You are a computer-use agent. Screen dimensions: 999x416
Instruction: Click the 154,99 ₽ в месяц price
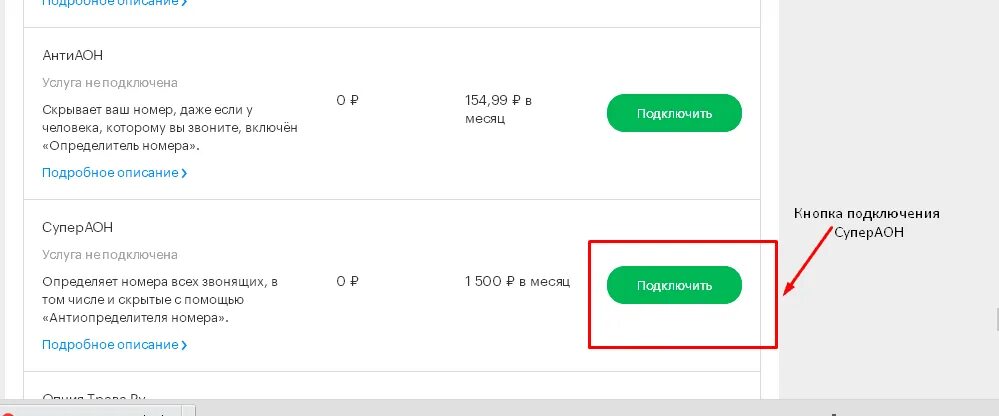point(498,109)
